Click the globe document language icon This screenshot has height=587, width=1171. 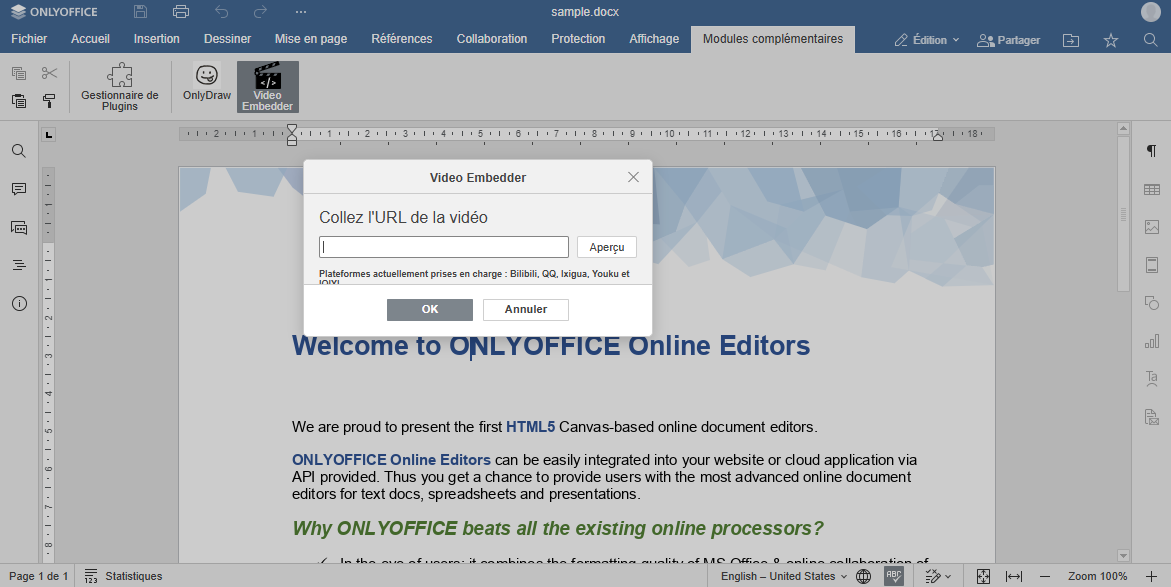point(863,576)
